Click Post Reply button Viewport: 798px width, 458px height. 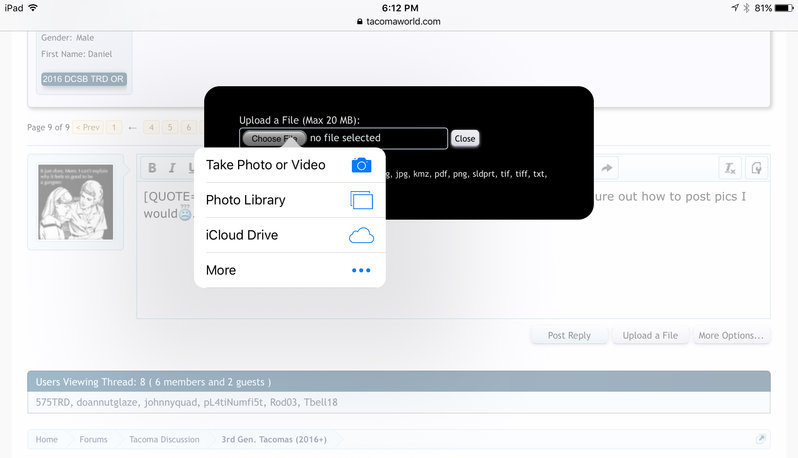(x=569, y=335)
